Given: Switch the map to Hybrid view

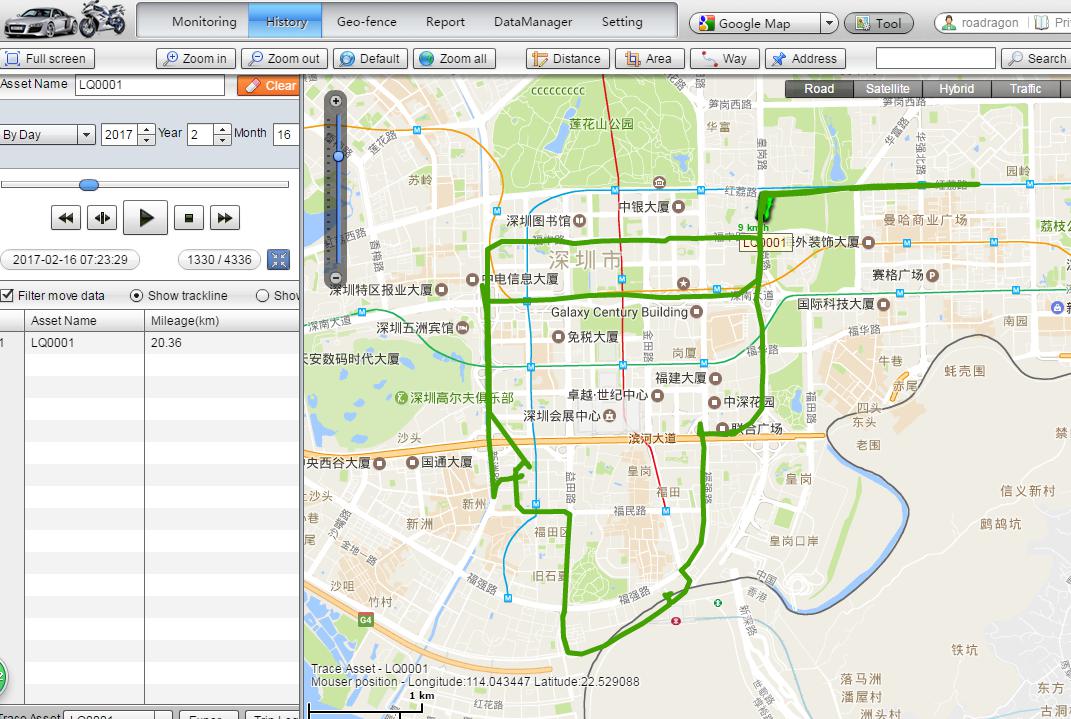Looking at the screenshot, I should click(956, 89).
